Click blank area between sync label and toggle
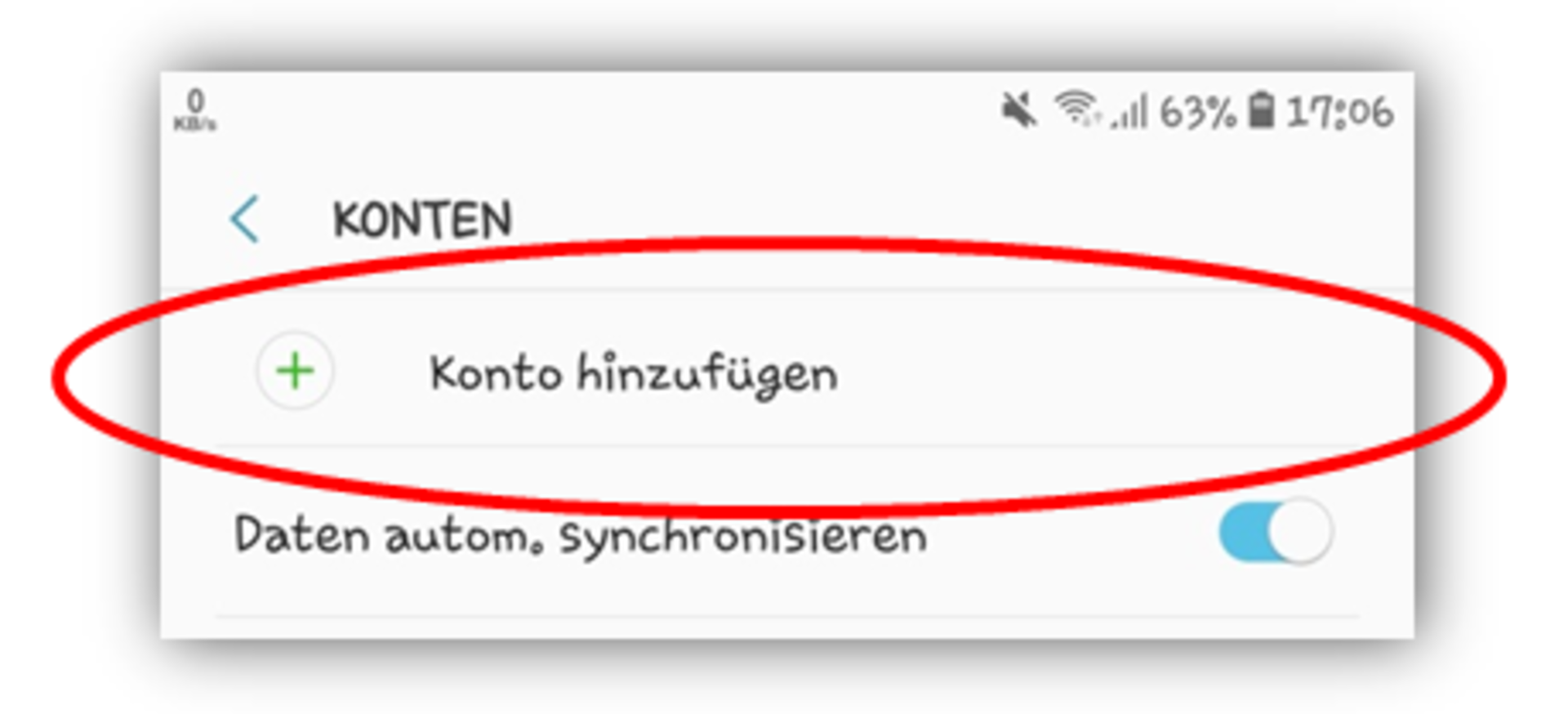The height and width of the screenshot is (714, 1568). click(x=1070, y=535)
